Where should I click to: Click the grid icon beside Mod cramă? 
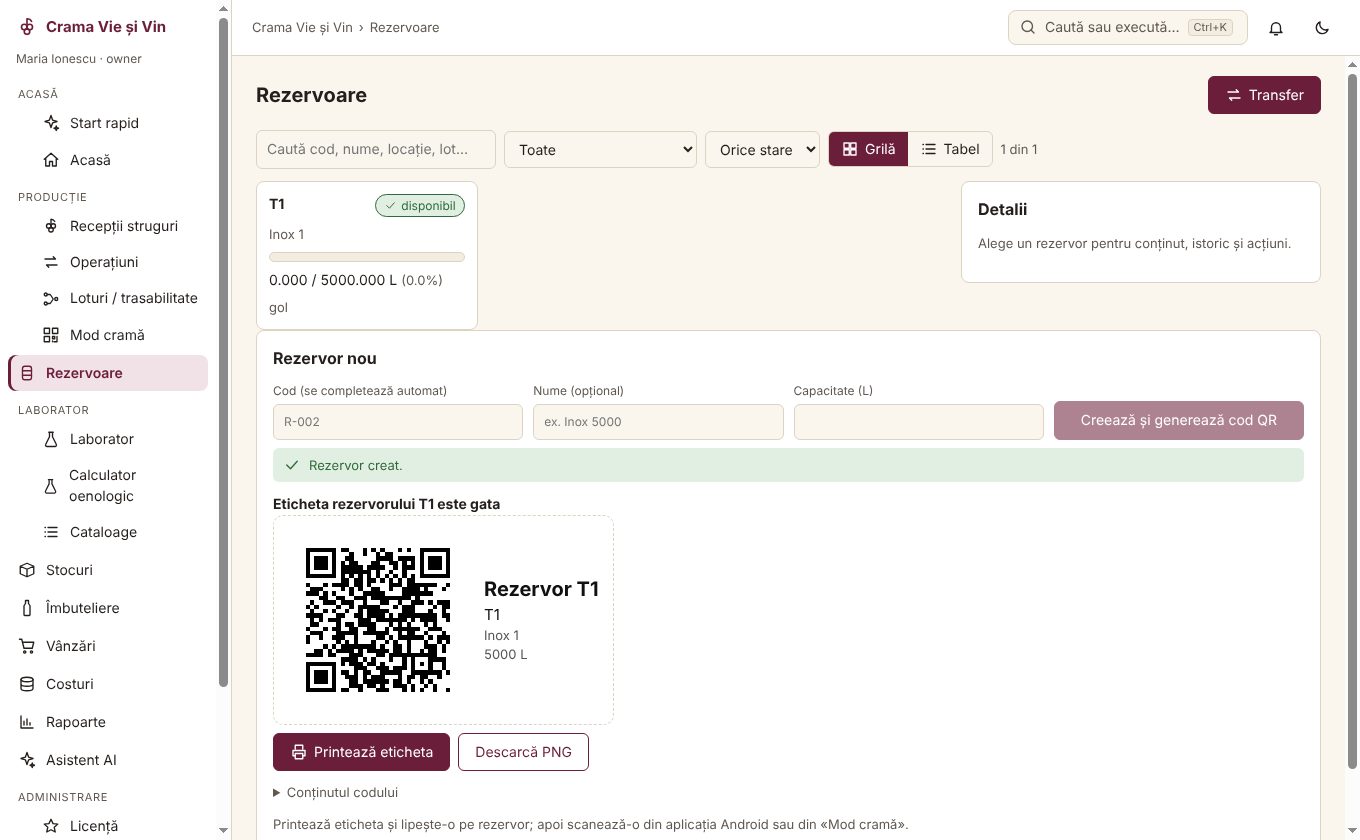point(51,335)
